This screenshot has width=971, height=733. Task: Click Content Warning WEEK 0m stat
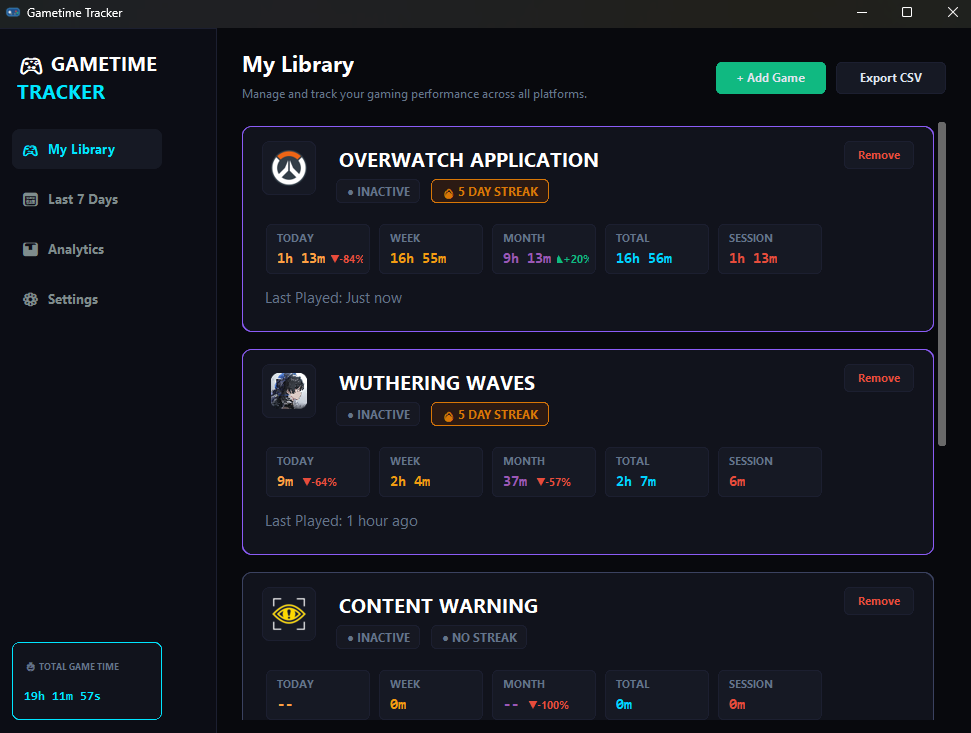coord(431,695)
